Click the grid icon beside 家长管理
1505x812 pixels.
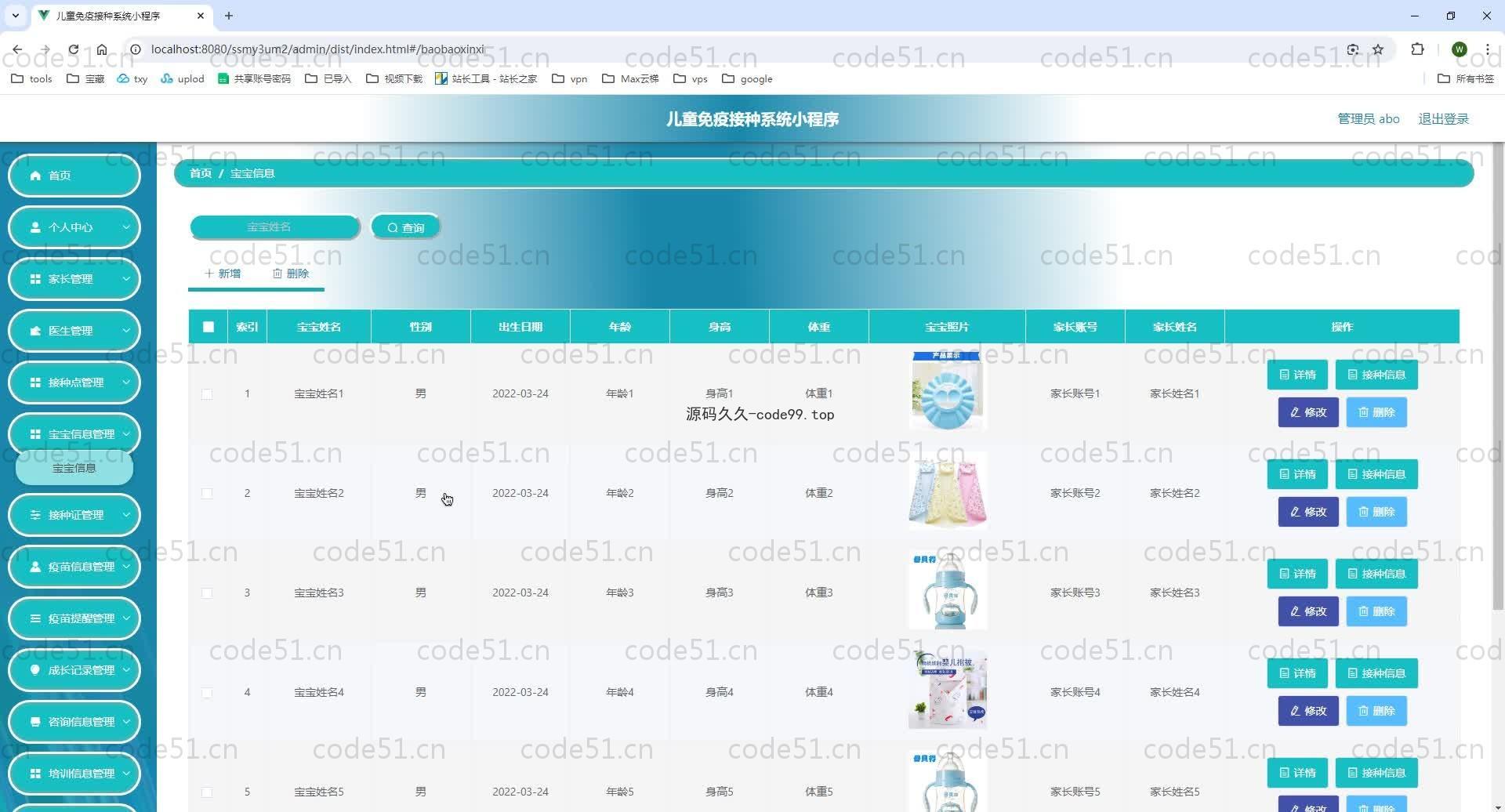click(35, 279)
